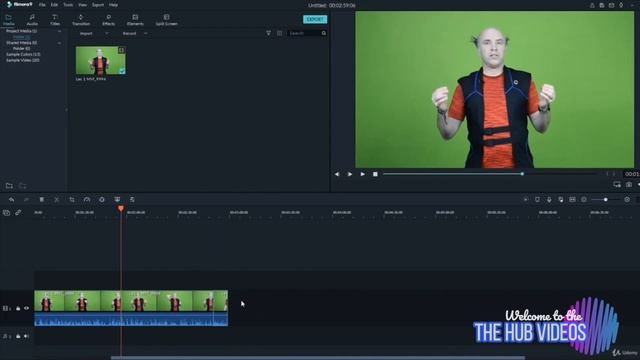Select Sample Video in media tree
640x360 pixels.
coord(23,60)
